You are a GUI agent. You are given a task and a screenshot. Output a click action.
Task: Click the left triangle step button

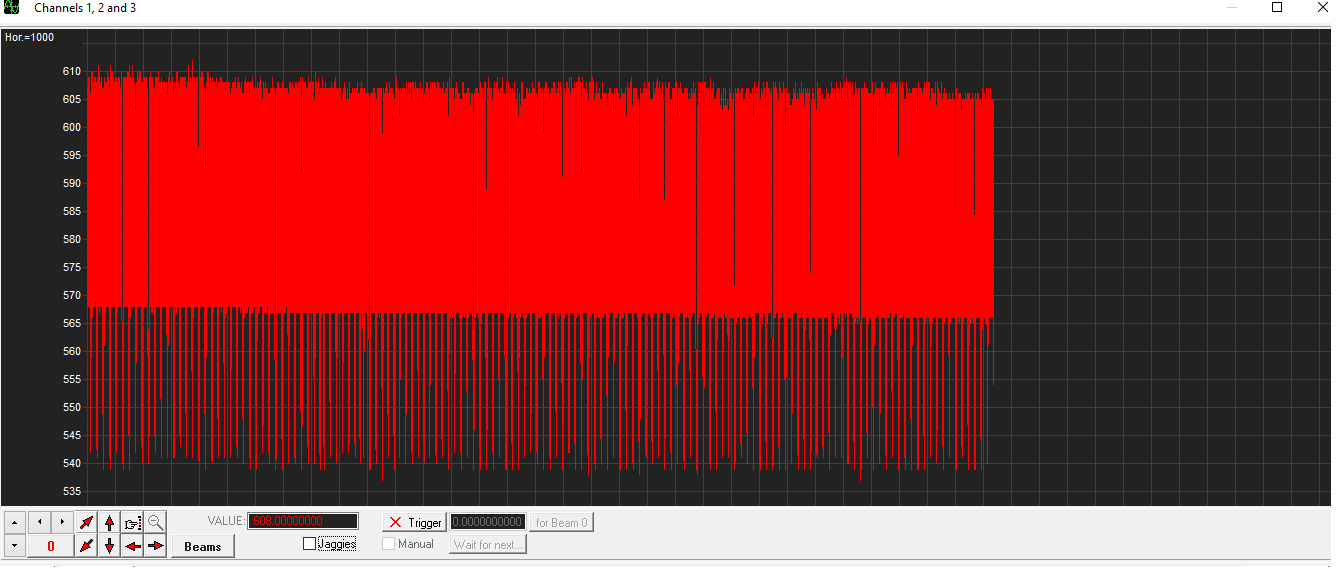[38, 522]
